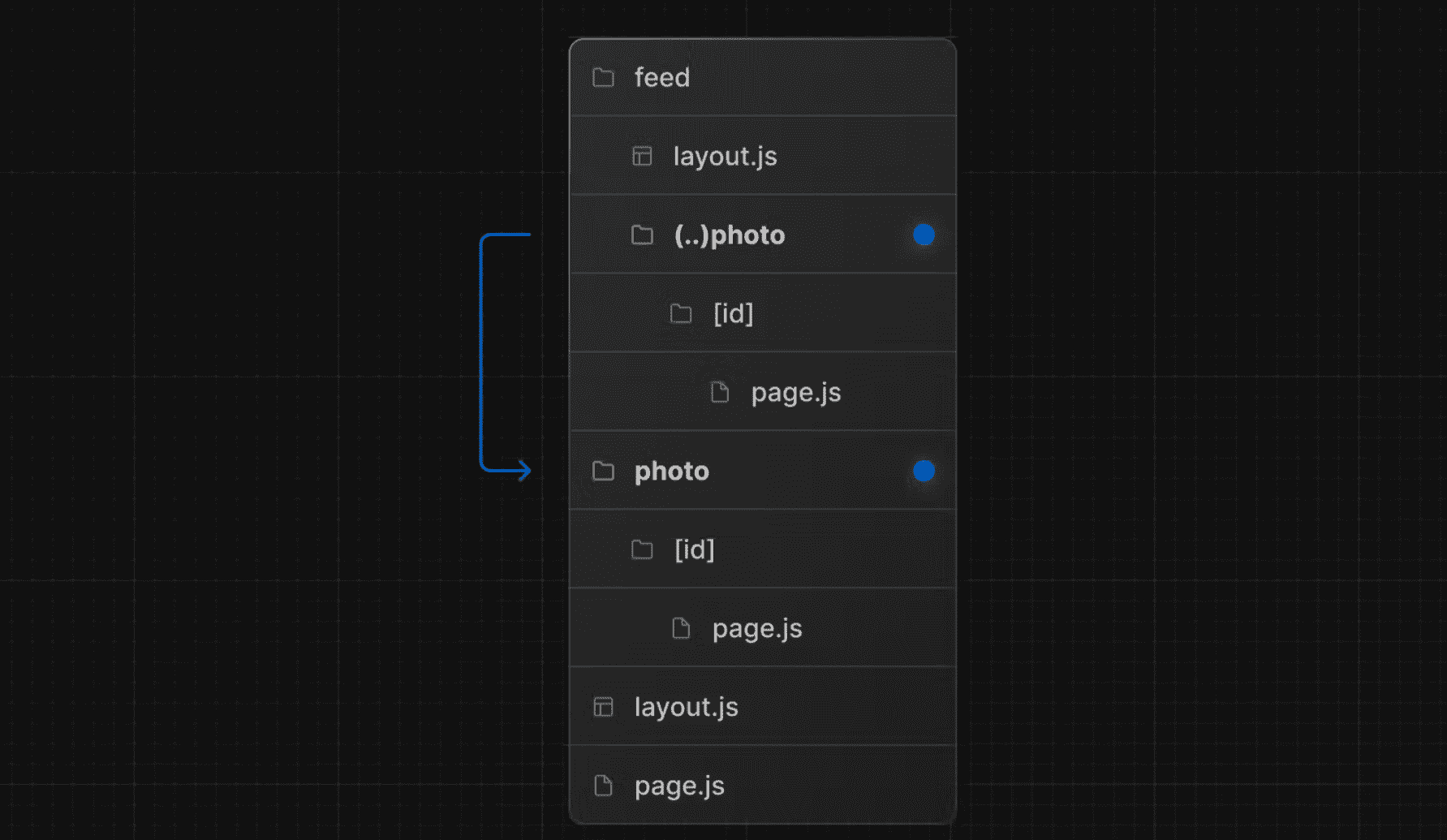Expand the feed folder label
The width and height of the screenshot is (1447, 840).
point(661,78)
